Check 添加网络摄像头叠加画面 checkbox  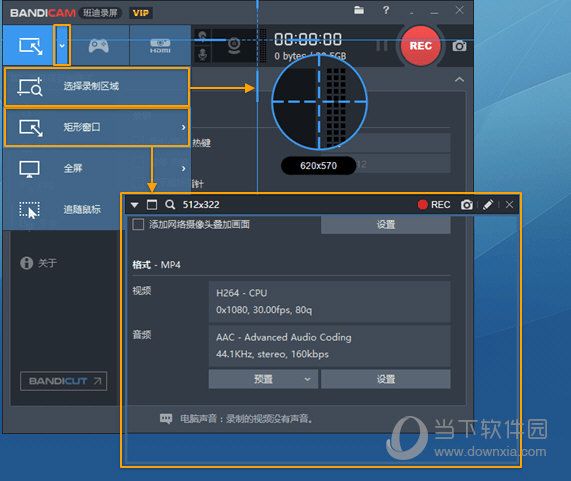(138, 224)
